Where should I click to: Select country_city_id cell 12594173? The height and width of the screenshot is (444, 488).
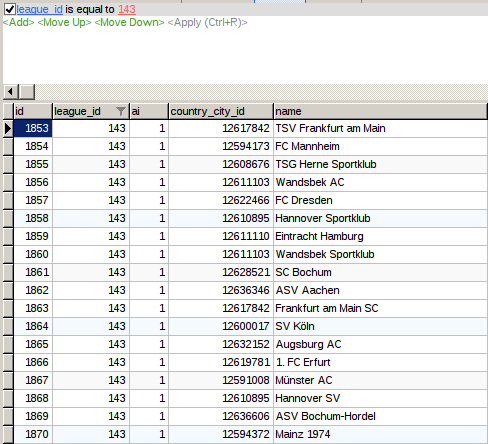click(x=221, y=146)
